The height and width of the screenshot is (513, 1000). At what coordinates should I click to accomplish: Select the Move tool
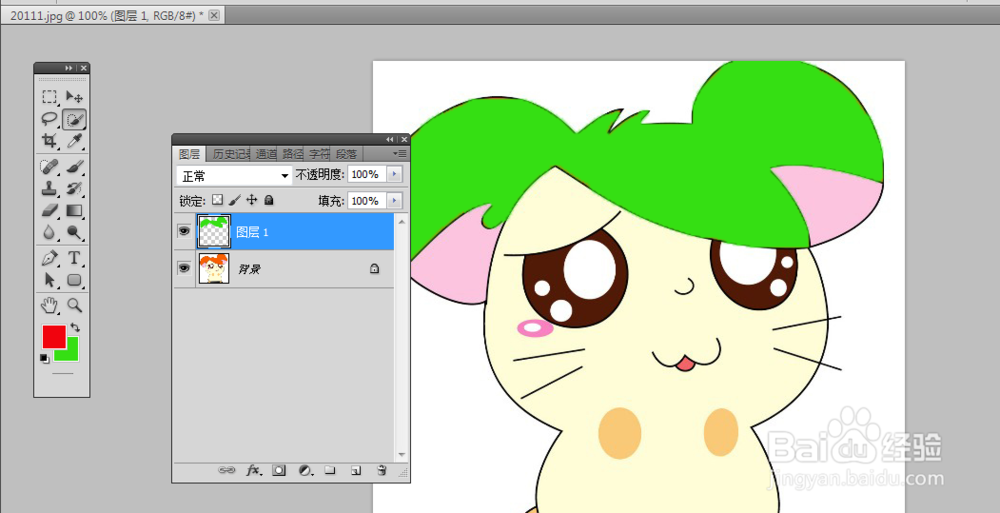pyautogui.click(x=75, y=97)
